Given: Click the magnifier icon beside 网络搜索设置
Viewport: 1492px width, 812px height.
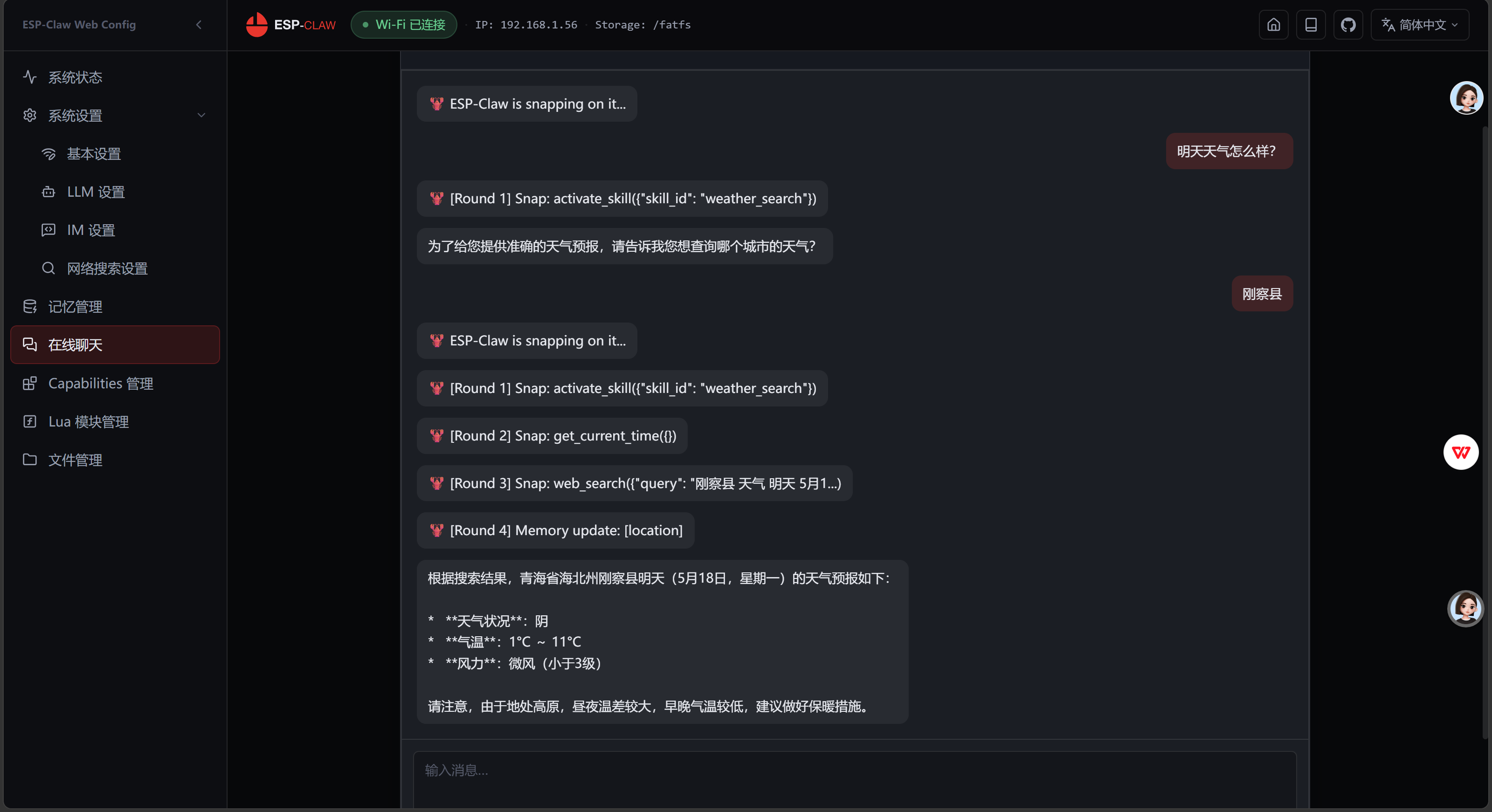Looking at the screenshot, I should click(48, 268).
